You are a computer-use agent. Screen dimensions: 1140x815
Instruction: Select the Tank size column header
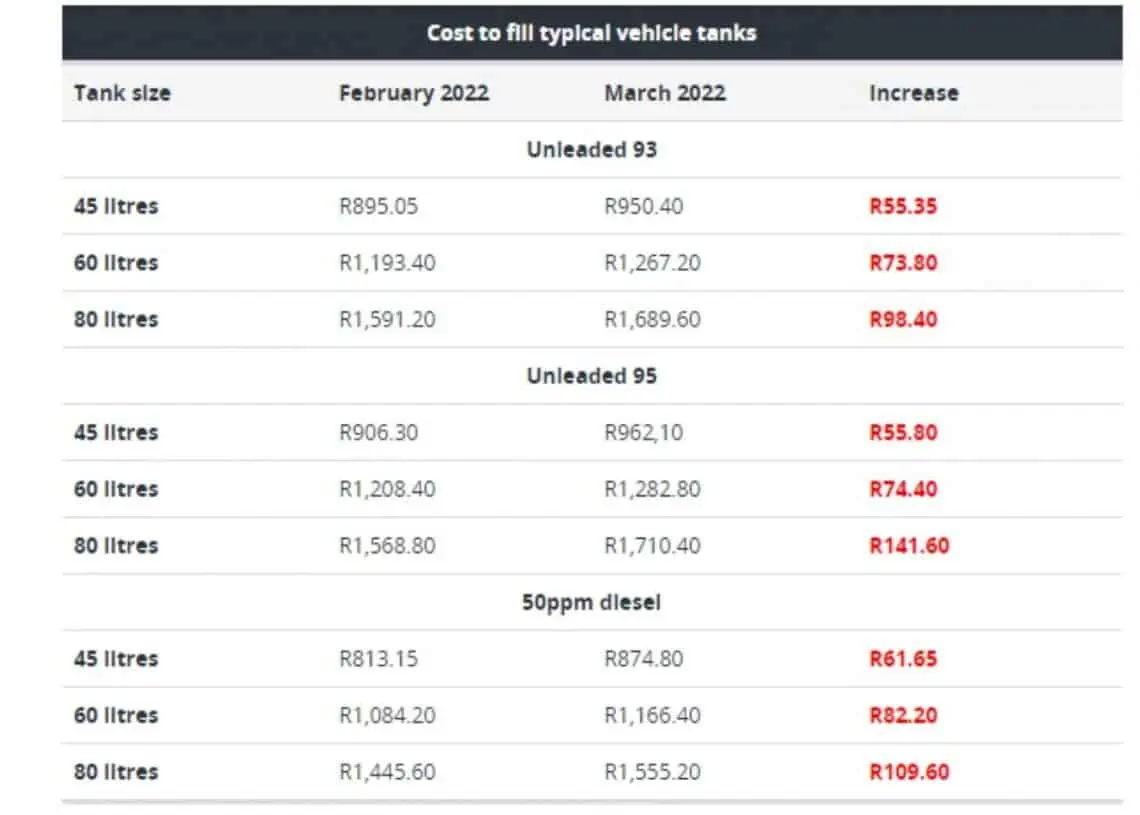pyautogui.click(x=122, y=93)
